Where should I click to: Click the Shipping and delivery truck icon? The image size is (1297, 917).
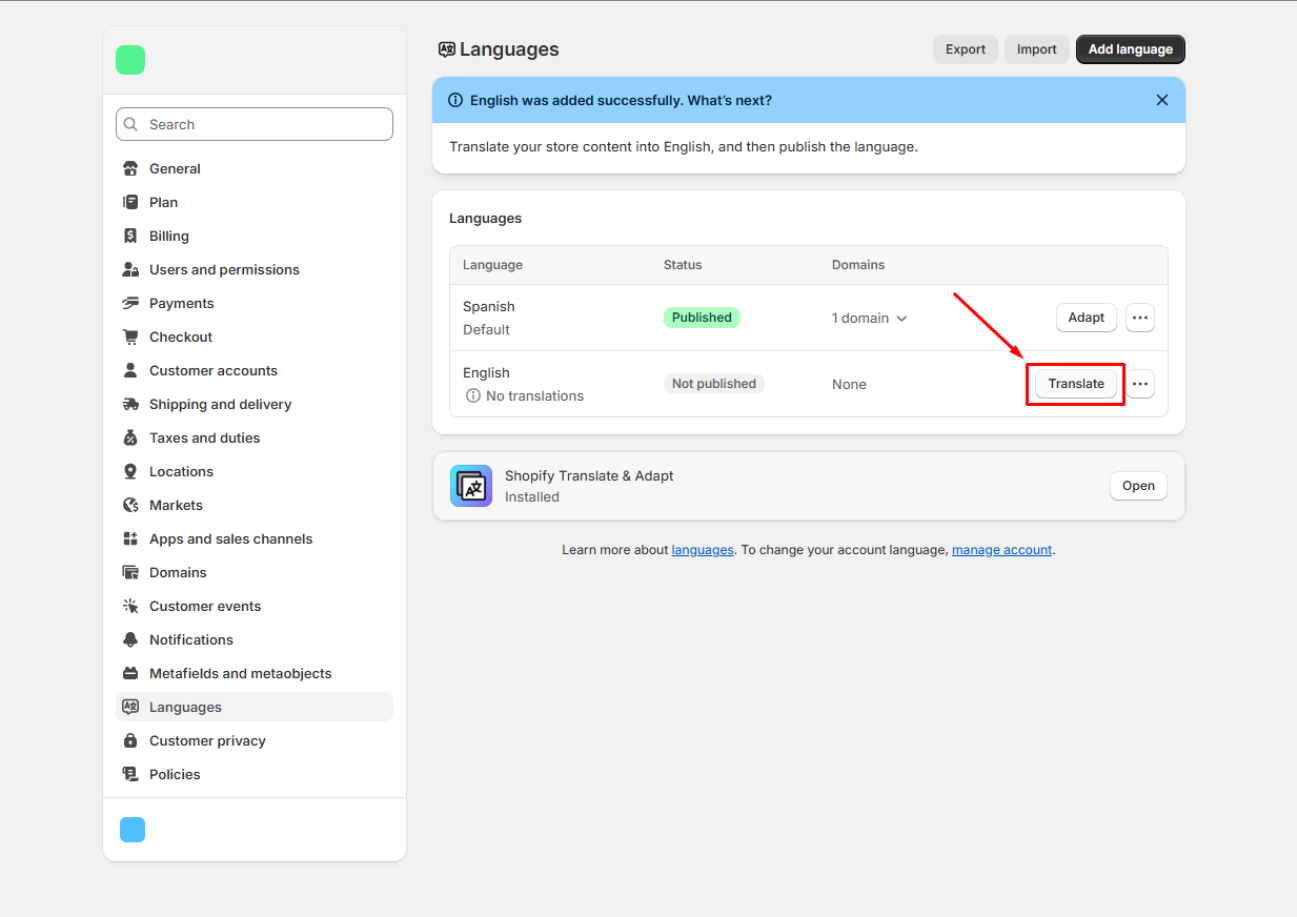(x=130, y=404)
